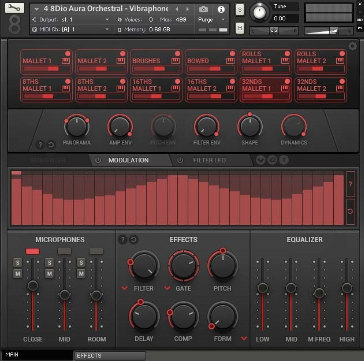This screenshot has width=364, height=361.
Task: Expand chevron next to FILTER effect
Action: tap(125, 288)
